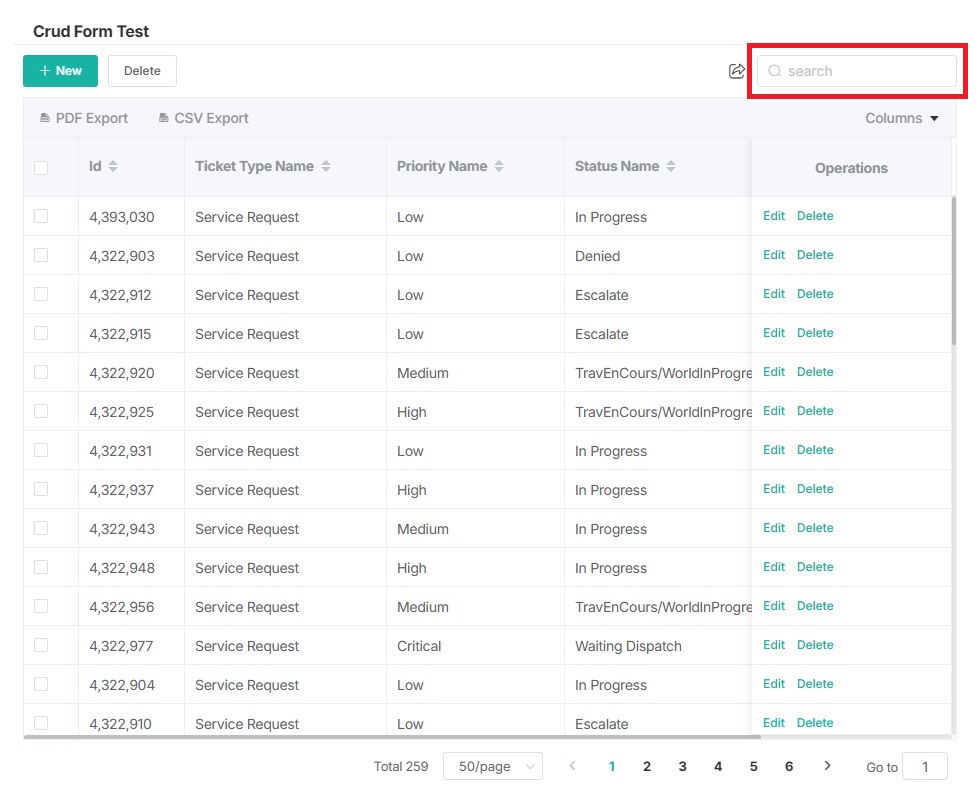Image resolution: width=980 pixels, height=810 pixels.
Task: Sort by the Id column arrows
Action: click(x=113, y=166)
